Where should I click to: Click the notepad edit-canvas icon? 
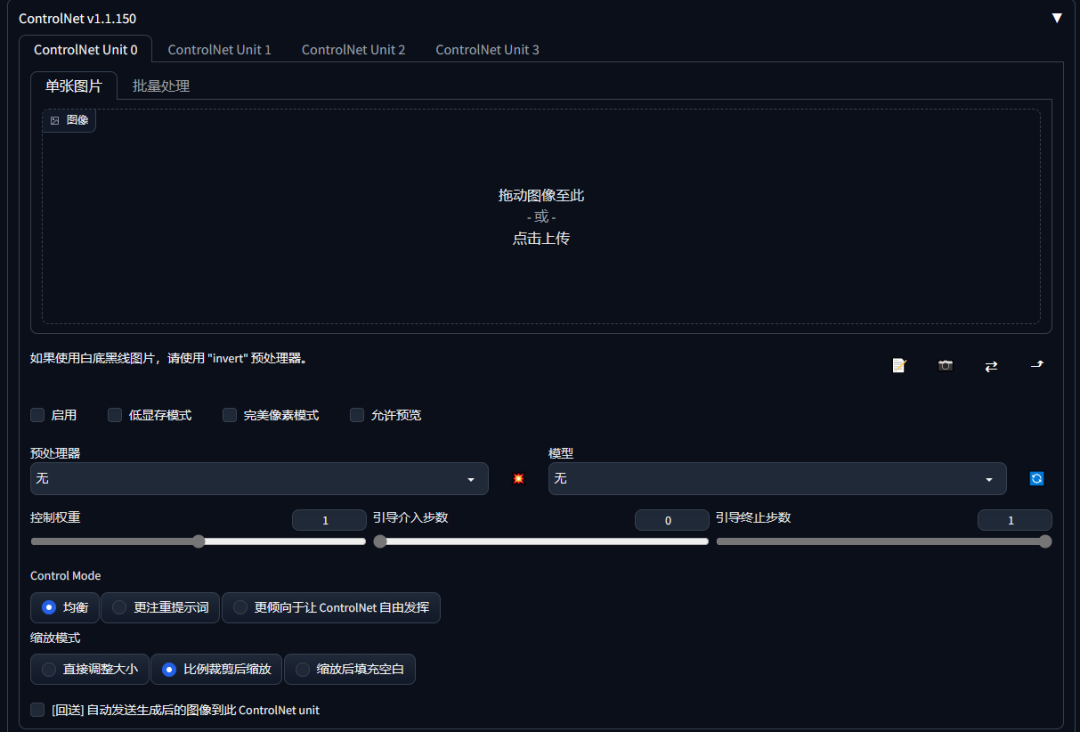click(x=899, y=366)
